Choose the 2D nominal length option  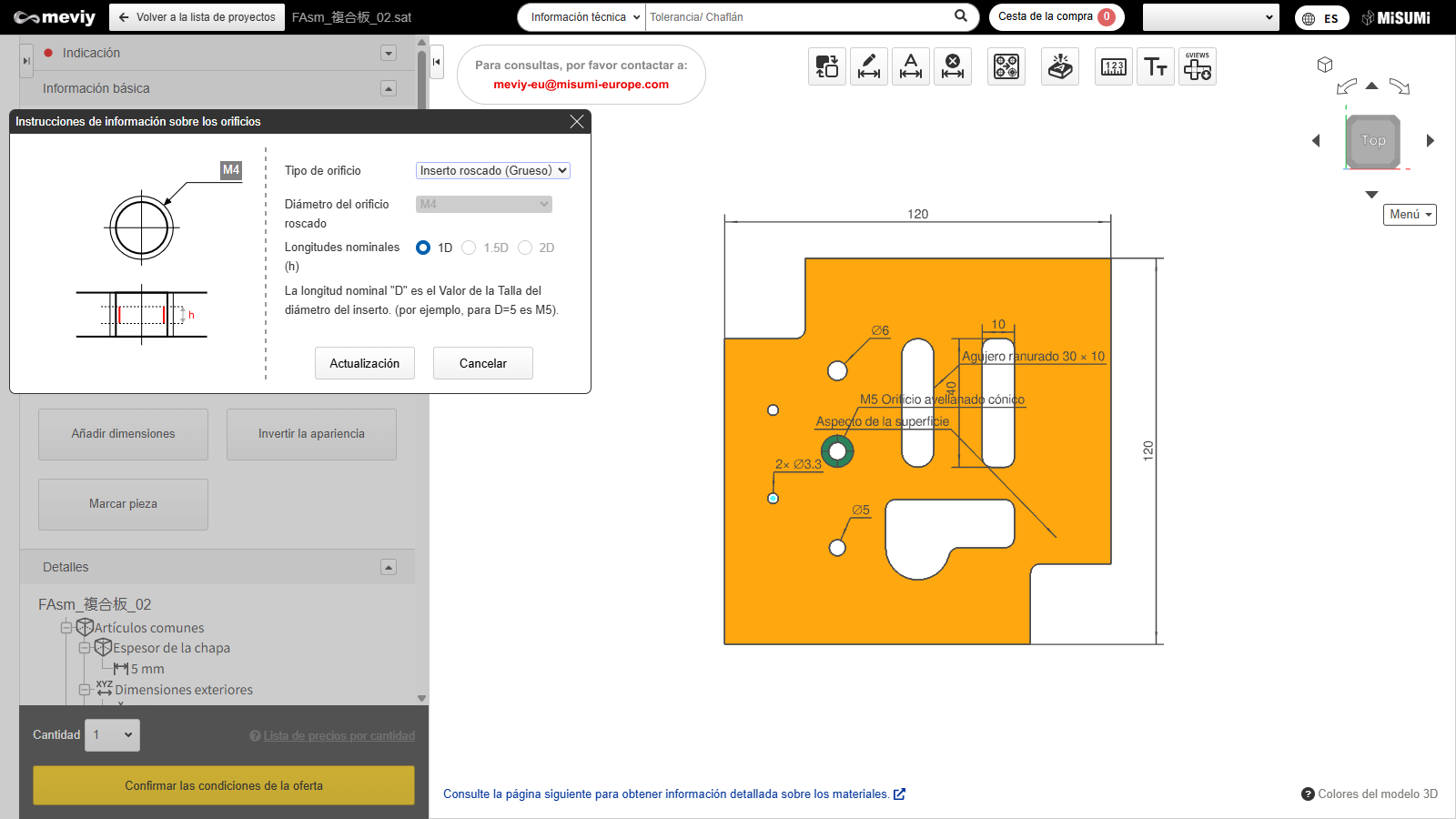pos(525,248)
